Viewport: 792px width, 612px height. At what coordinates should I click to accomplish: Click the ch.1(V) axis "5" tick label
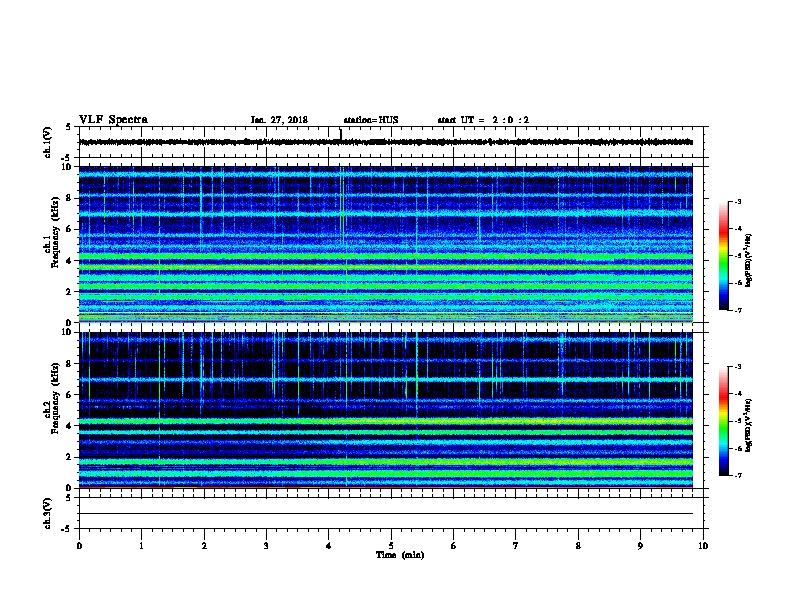69,127
